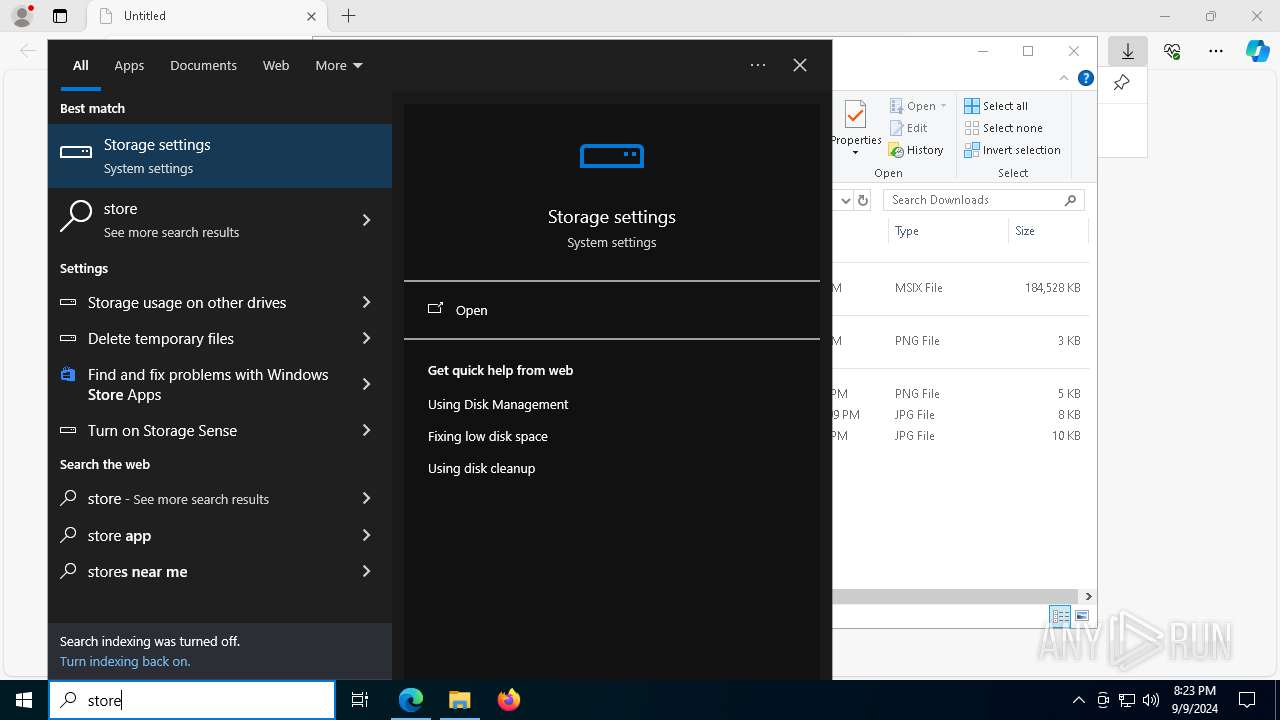The width and height of the screenshot is (1280, 720).
Task: Click the store search magnifier icon result
Action: tap(76, 216)
